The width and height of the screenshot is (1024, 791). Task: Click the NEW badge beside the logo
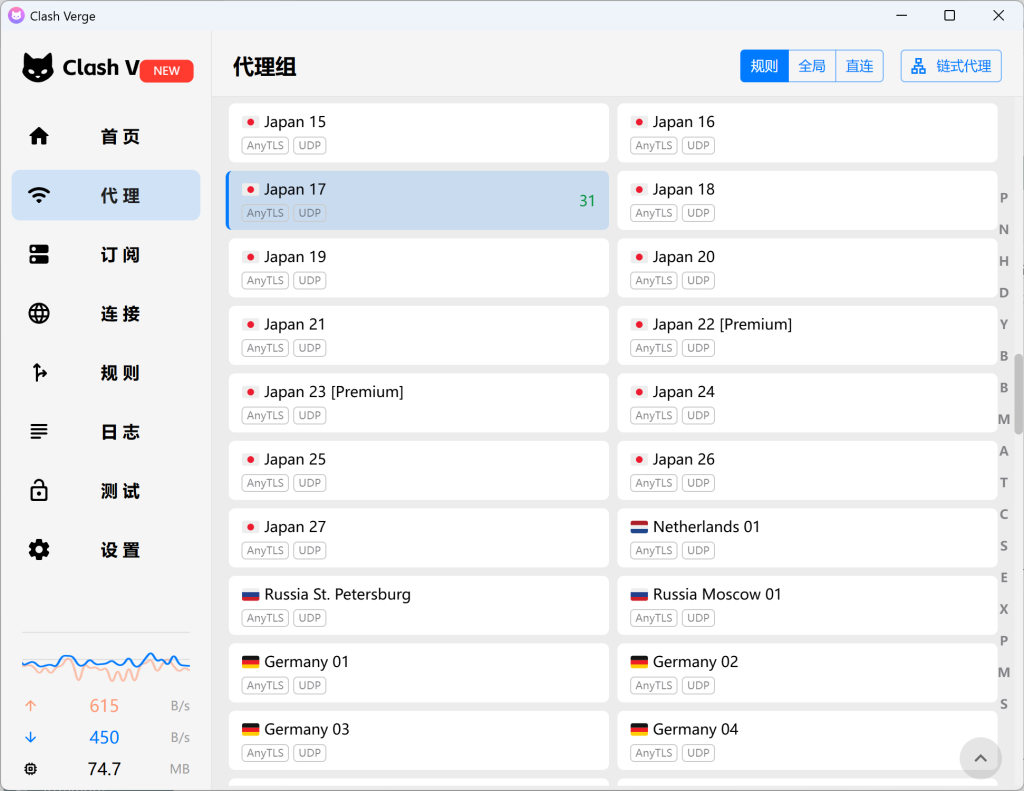tap(167, 71)
